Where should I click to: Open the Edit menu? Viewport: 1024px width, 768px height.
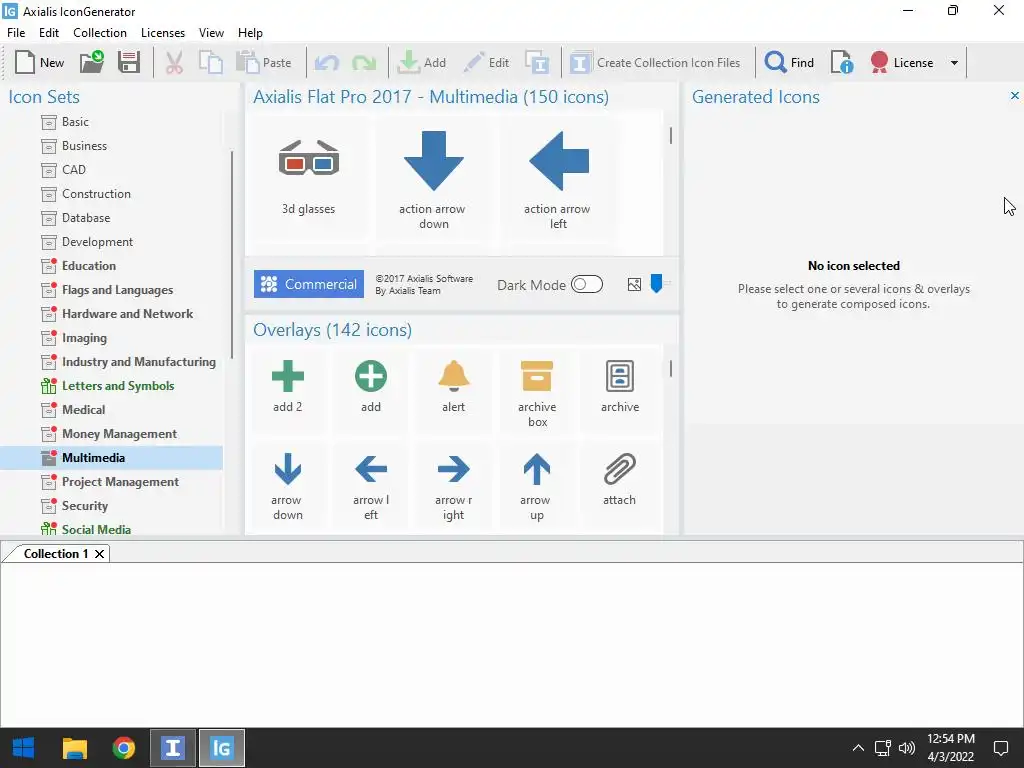click(48, 33)
